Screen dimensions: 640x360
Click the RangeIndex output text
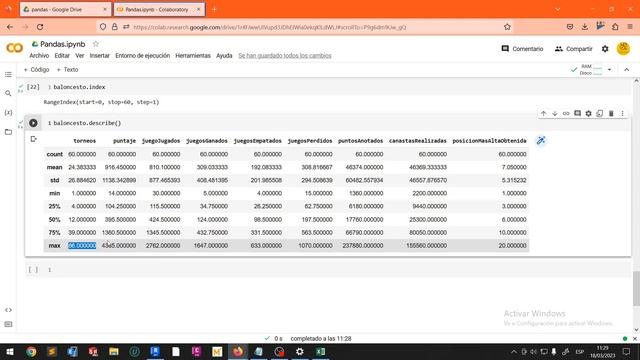pos(101,102)
